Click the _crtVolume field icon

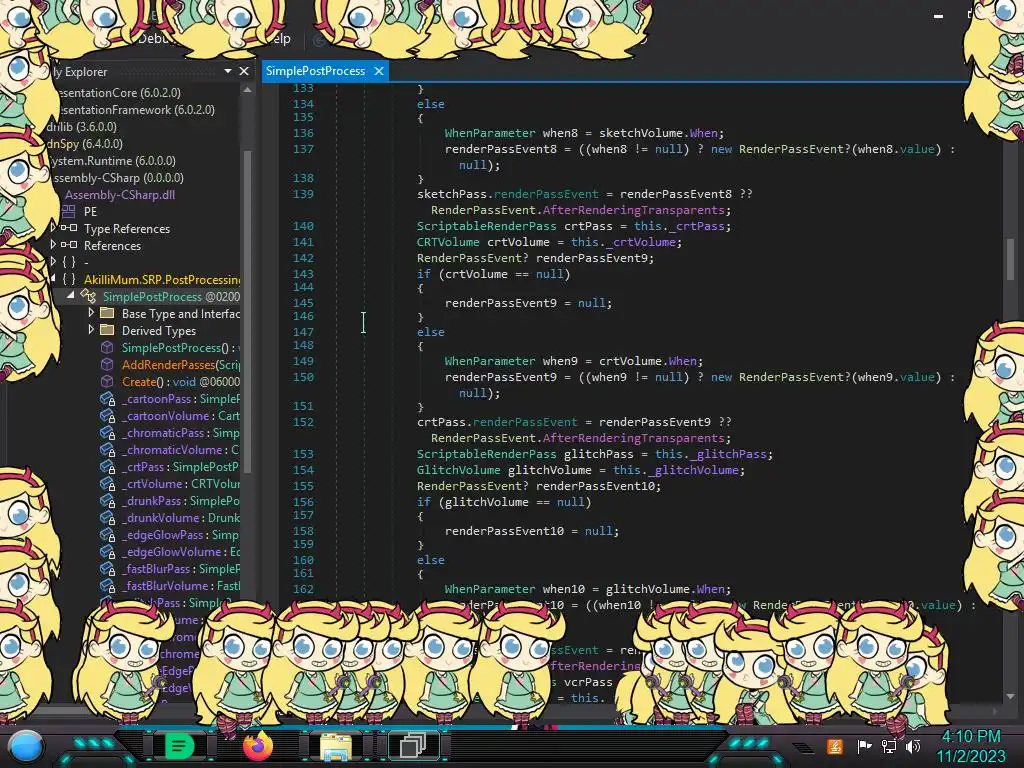108,484
